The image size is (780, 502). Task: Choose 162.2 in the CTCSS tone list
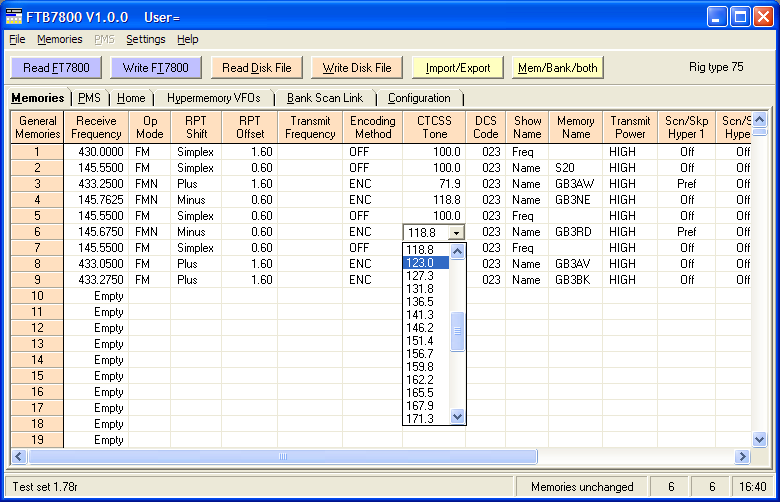(426, 380)
